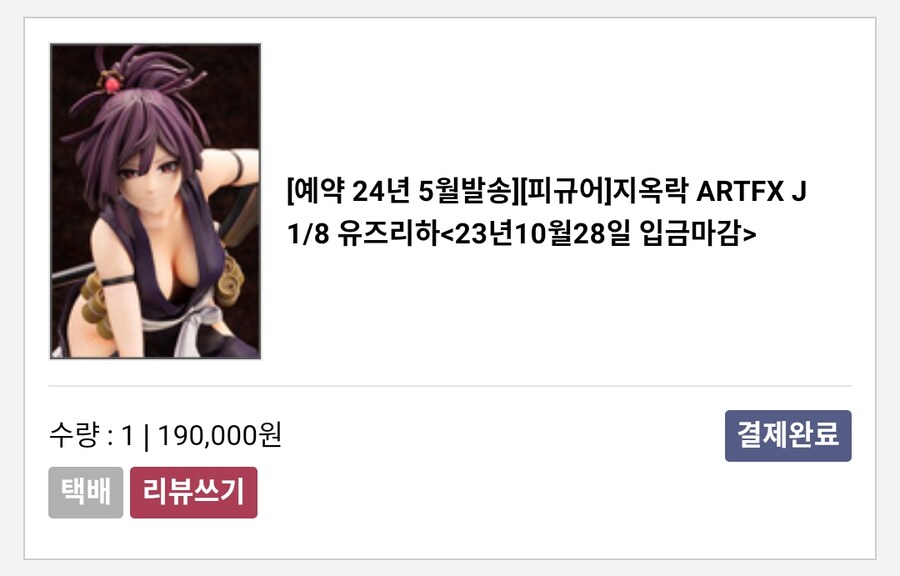Click the [피규어] tag in the title
The height and width of the screenshot is (576, 900).
tap(565, 191)
